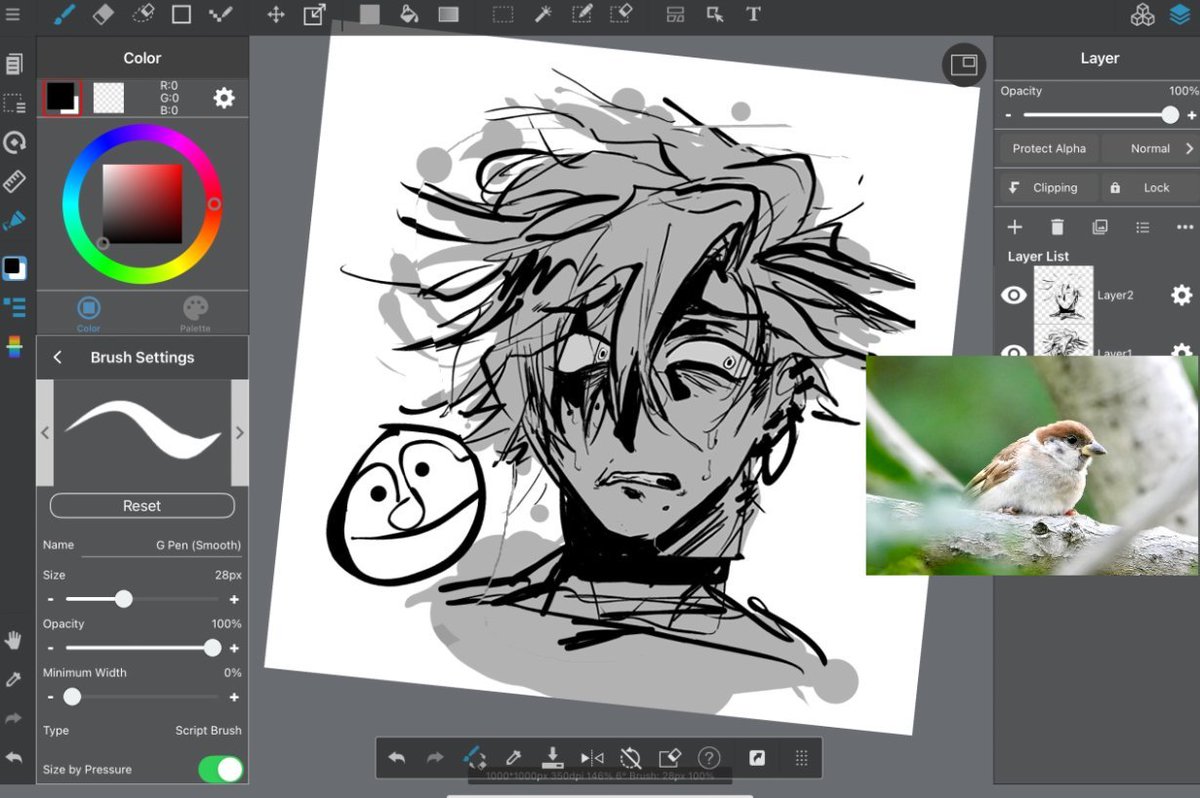Open the Layer2 settings gear

[1182, 295]
